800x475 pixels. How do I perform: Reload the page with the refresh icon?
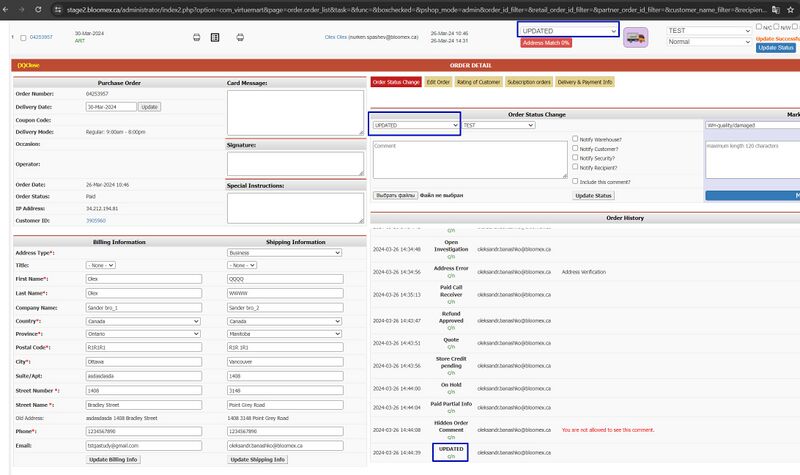38,10
